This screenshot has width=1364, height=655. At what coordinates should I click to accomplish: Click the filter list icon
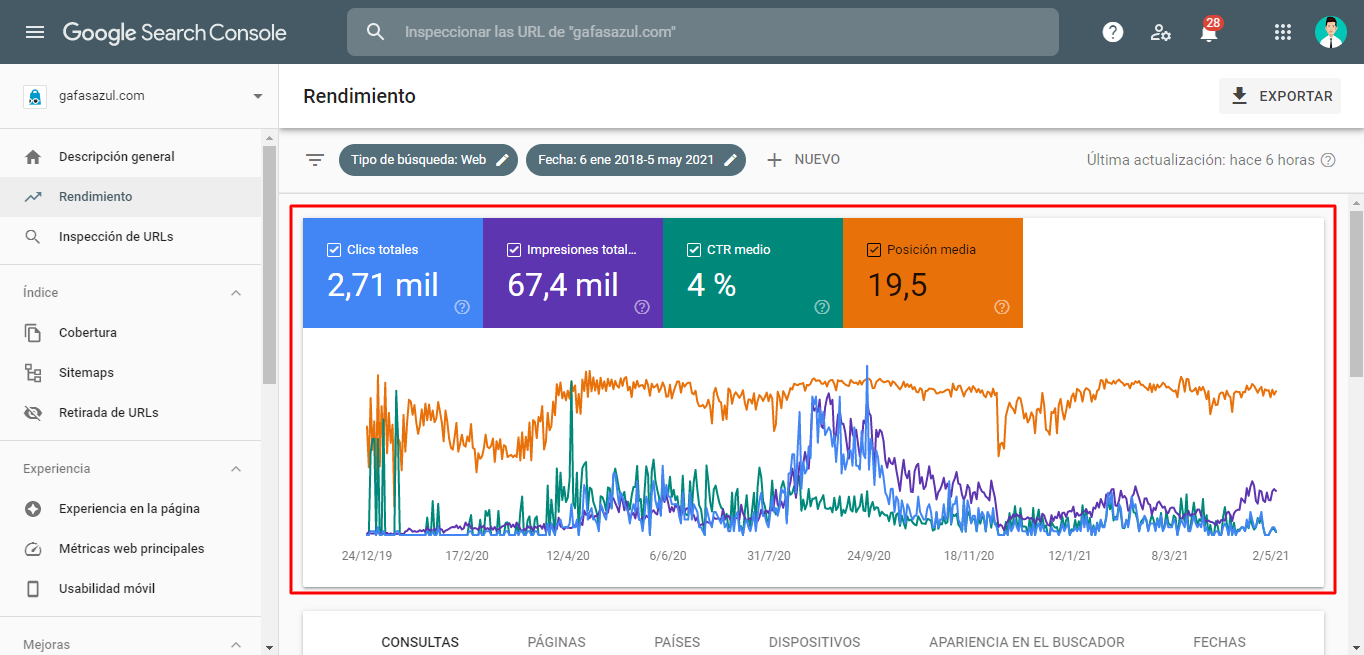tap(315, 160)
